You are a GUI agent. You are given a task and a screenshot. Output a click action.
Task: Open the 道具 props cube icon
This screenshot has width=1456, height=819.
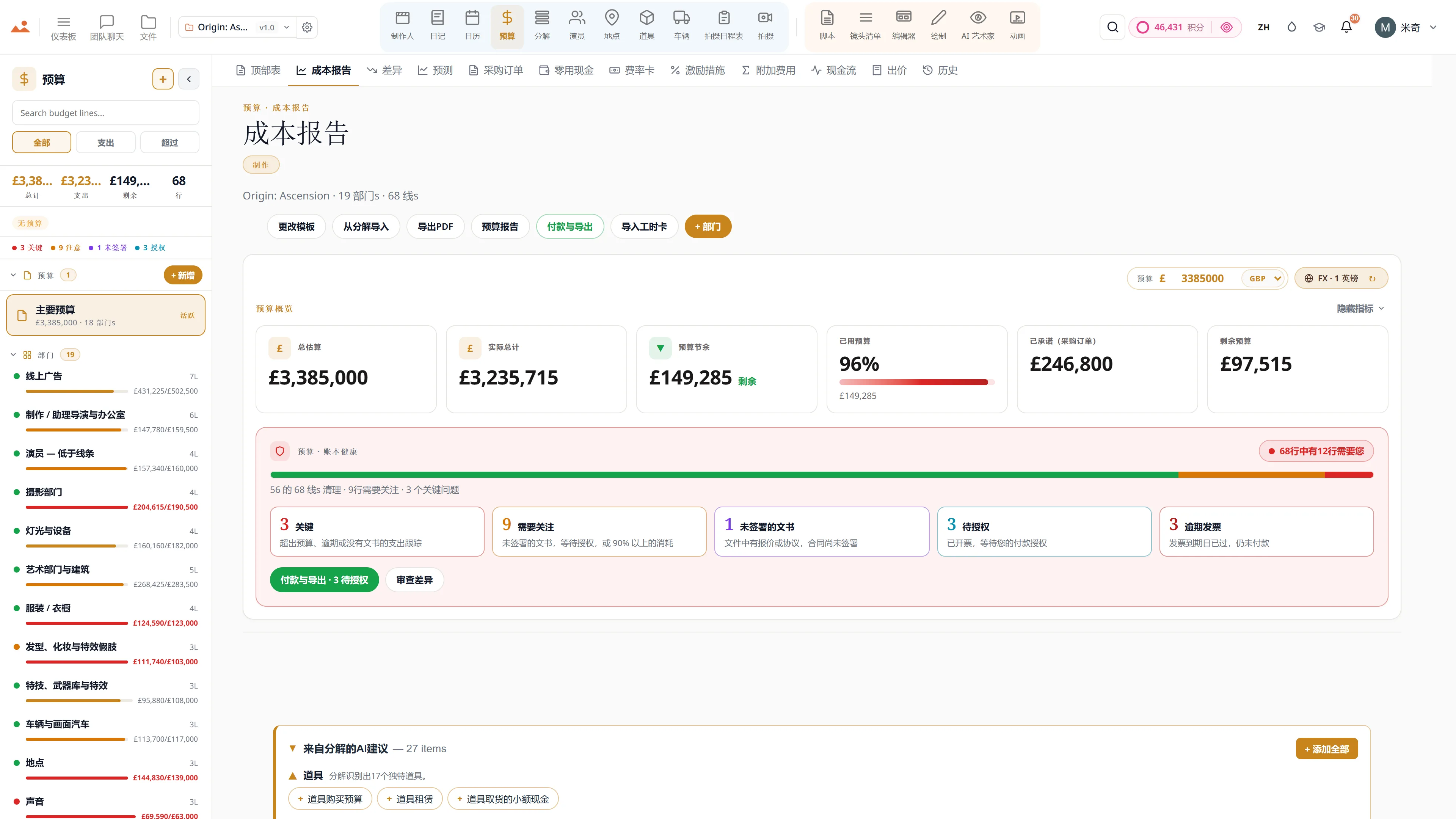(646, 26)
